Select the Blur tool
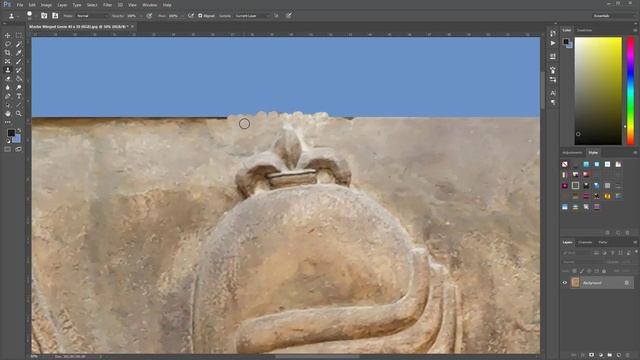 point(7,87)
